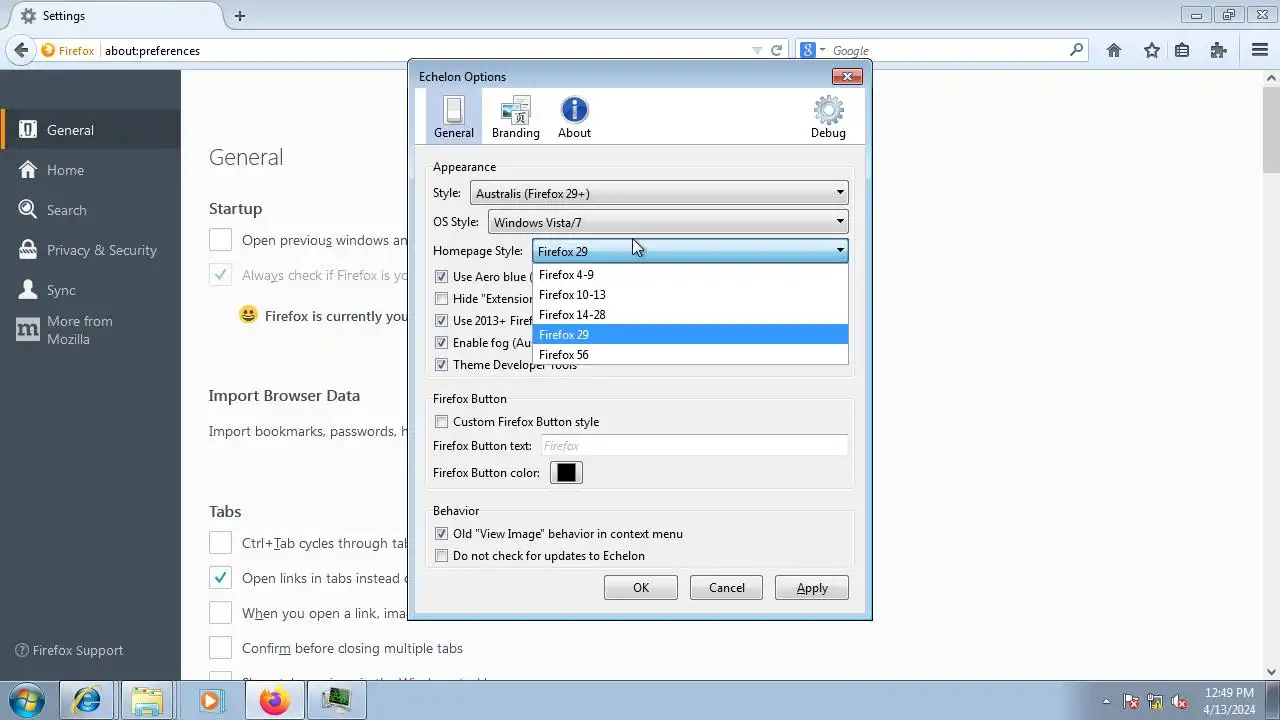The height and width of the screenshot is (720, 1280).
Task: Show hidden system tray icons arrow
Action: (1106, 701)
